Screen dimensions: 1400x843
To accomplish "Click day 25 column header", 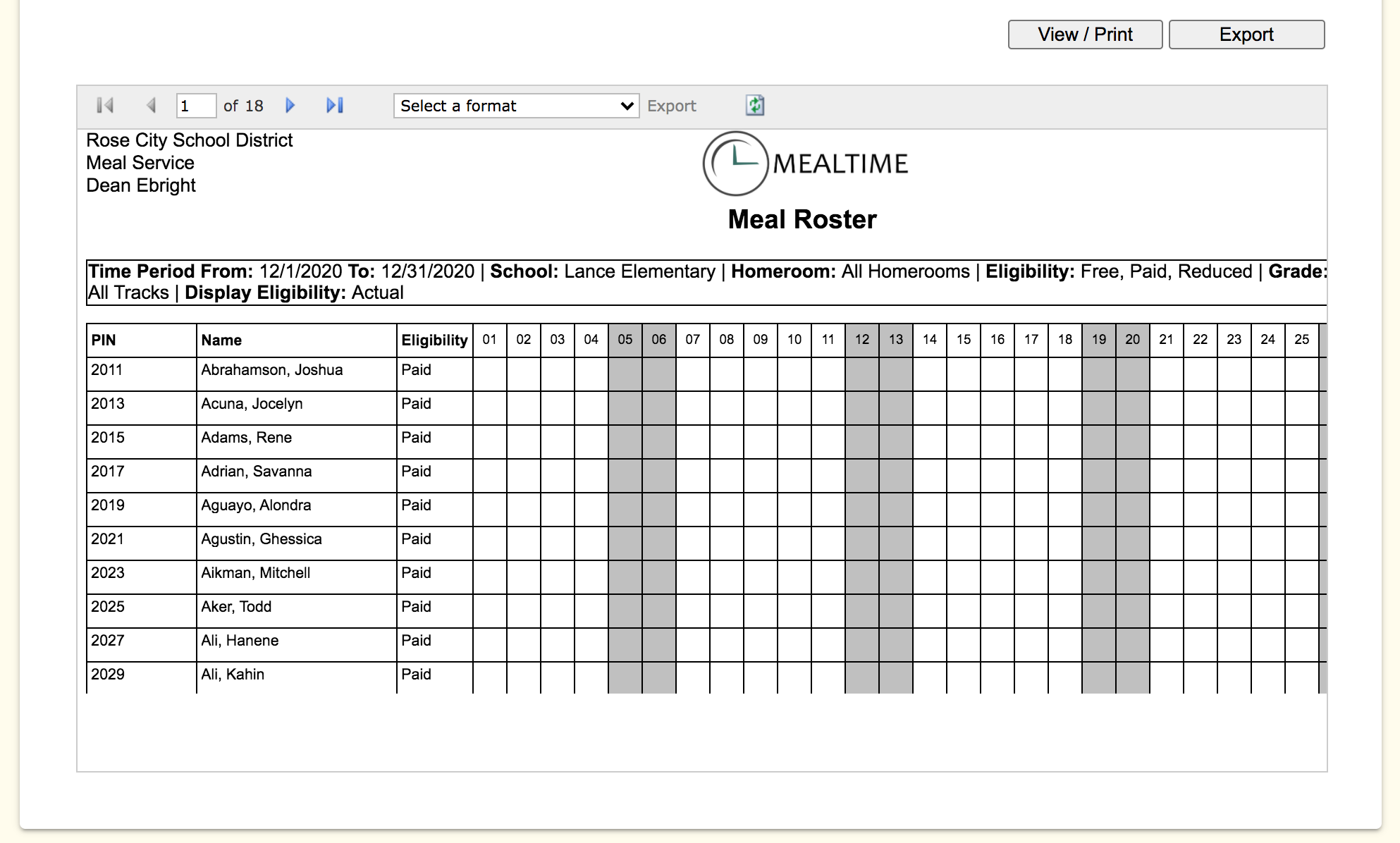I will [x=1301, y=340].
